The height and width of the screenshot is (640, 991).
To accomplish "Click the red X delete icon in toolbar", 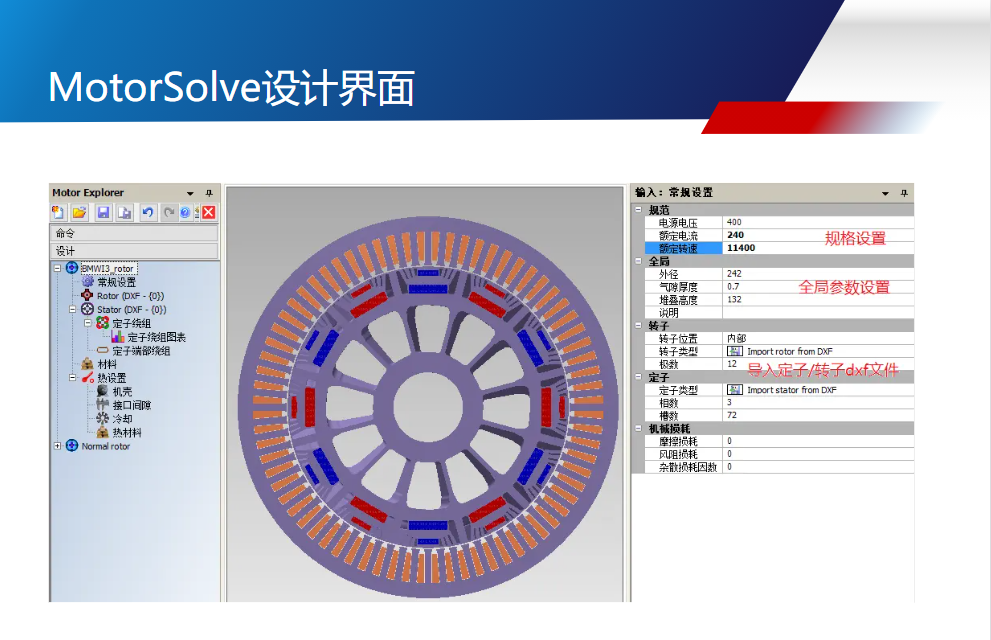I will (208, 212).
